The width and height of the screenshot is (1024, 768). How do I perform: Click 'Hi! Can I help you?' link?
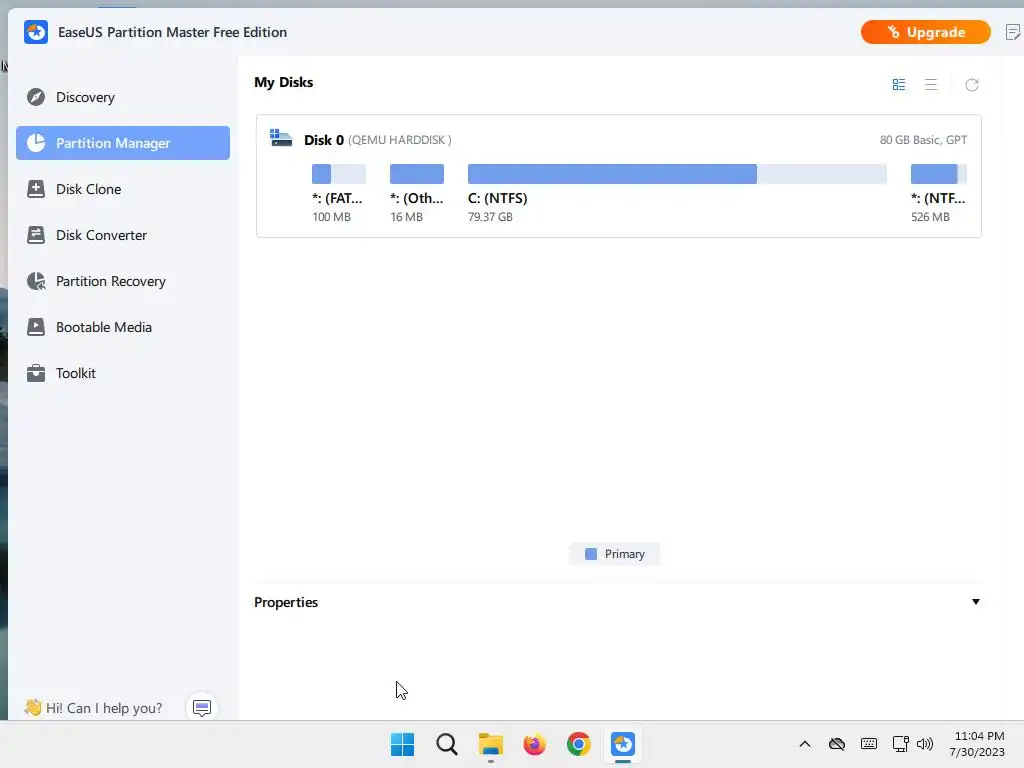104,708
